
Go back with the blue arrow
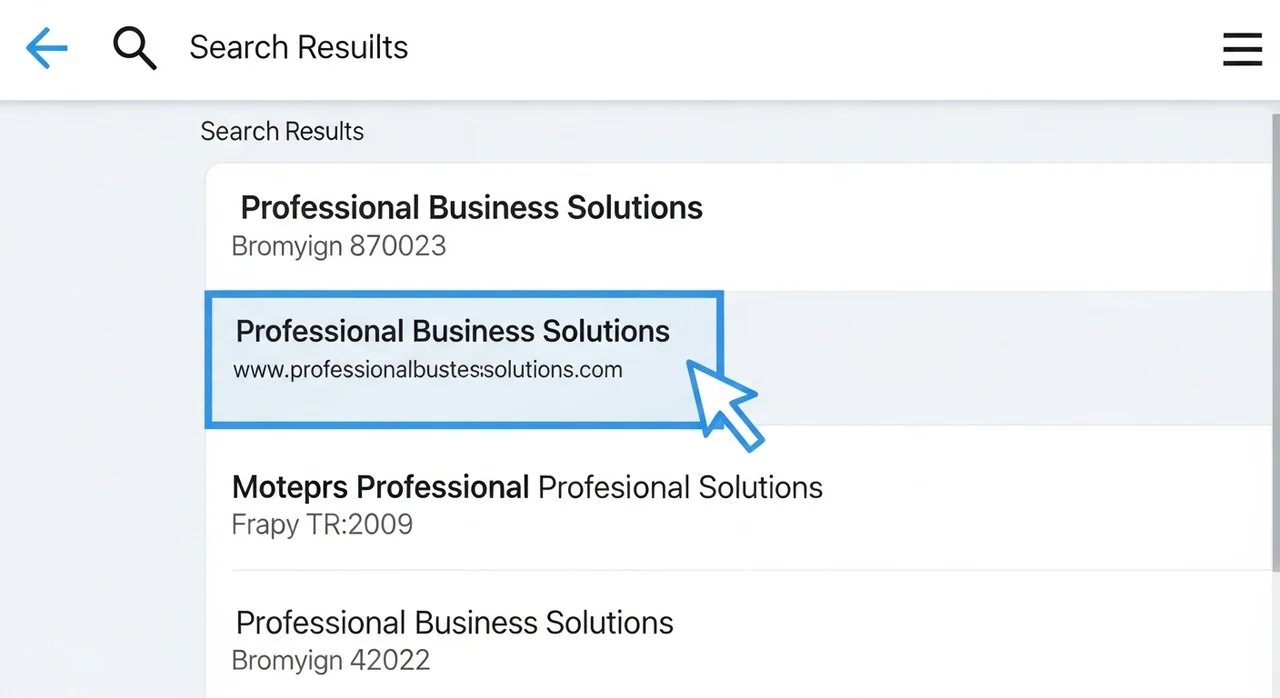click(x=46, y=48)
